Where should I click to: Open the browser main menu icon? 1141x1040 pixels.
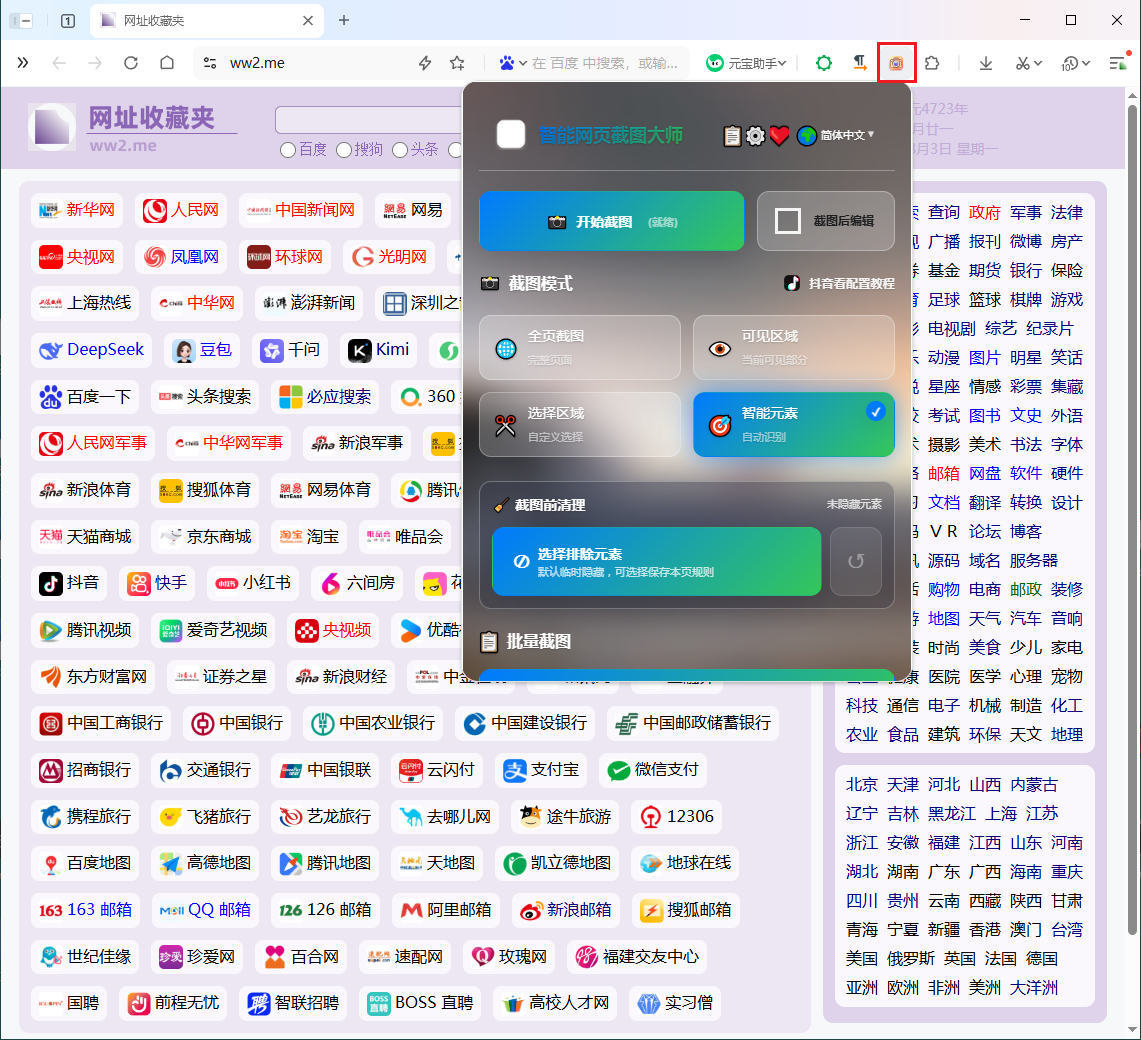1118,63
